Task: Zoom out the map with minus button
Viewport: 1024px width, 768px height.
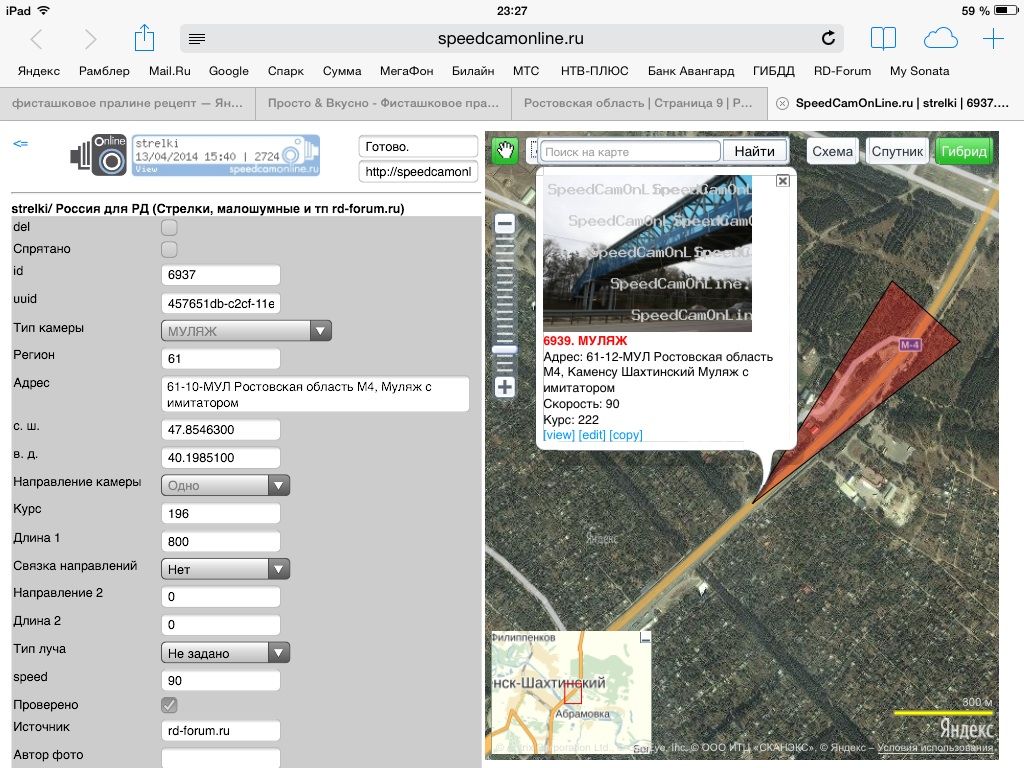Action: (x=505, y=224)
